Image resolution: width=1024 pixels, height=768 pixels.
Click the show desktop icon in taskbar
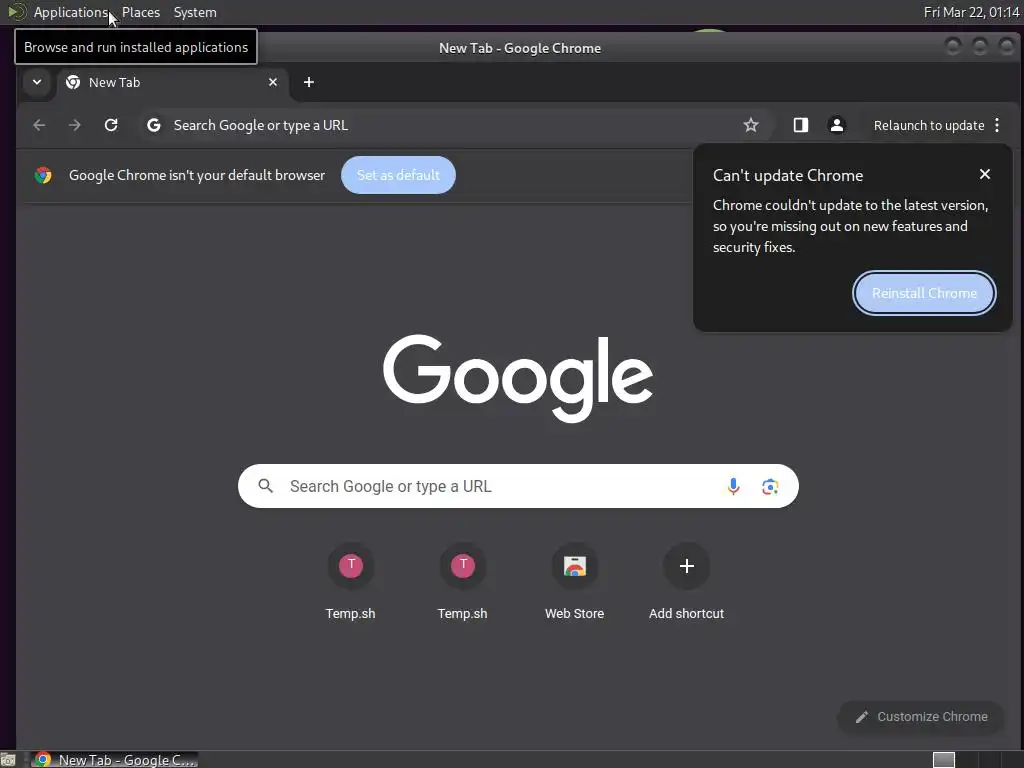(x=7, y=760)
